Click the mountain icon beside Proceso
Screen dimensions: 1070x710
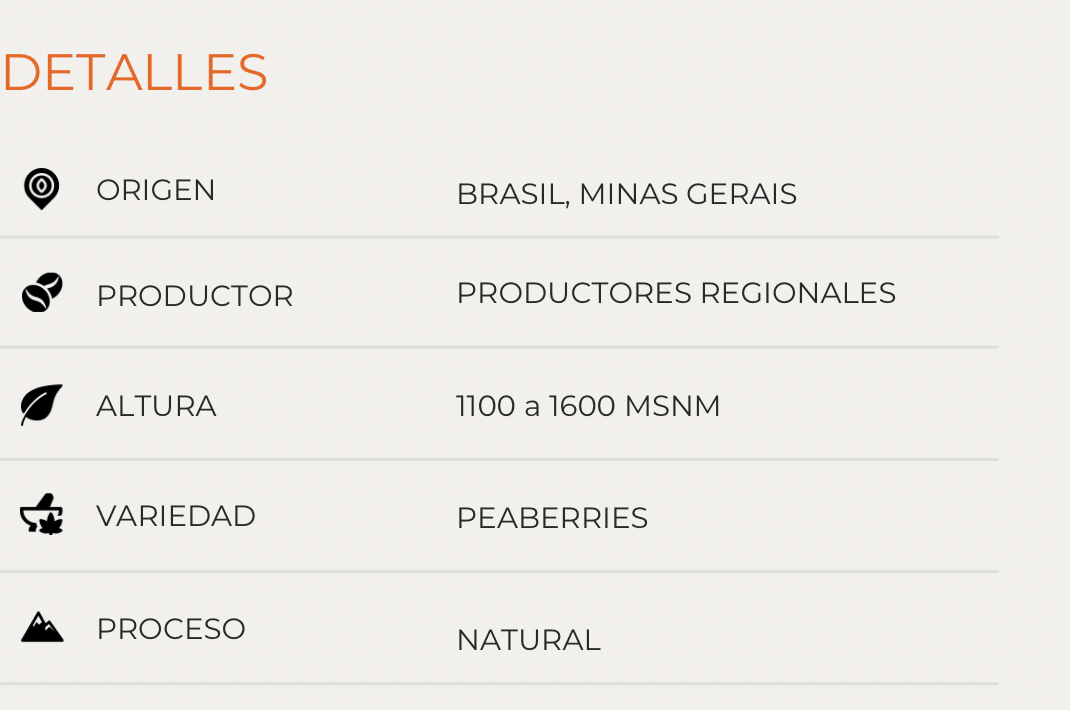point(42,628)
